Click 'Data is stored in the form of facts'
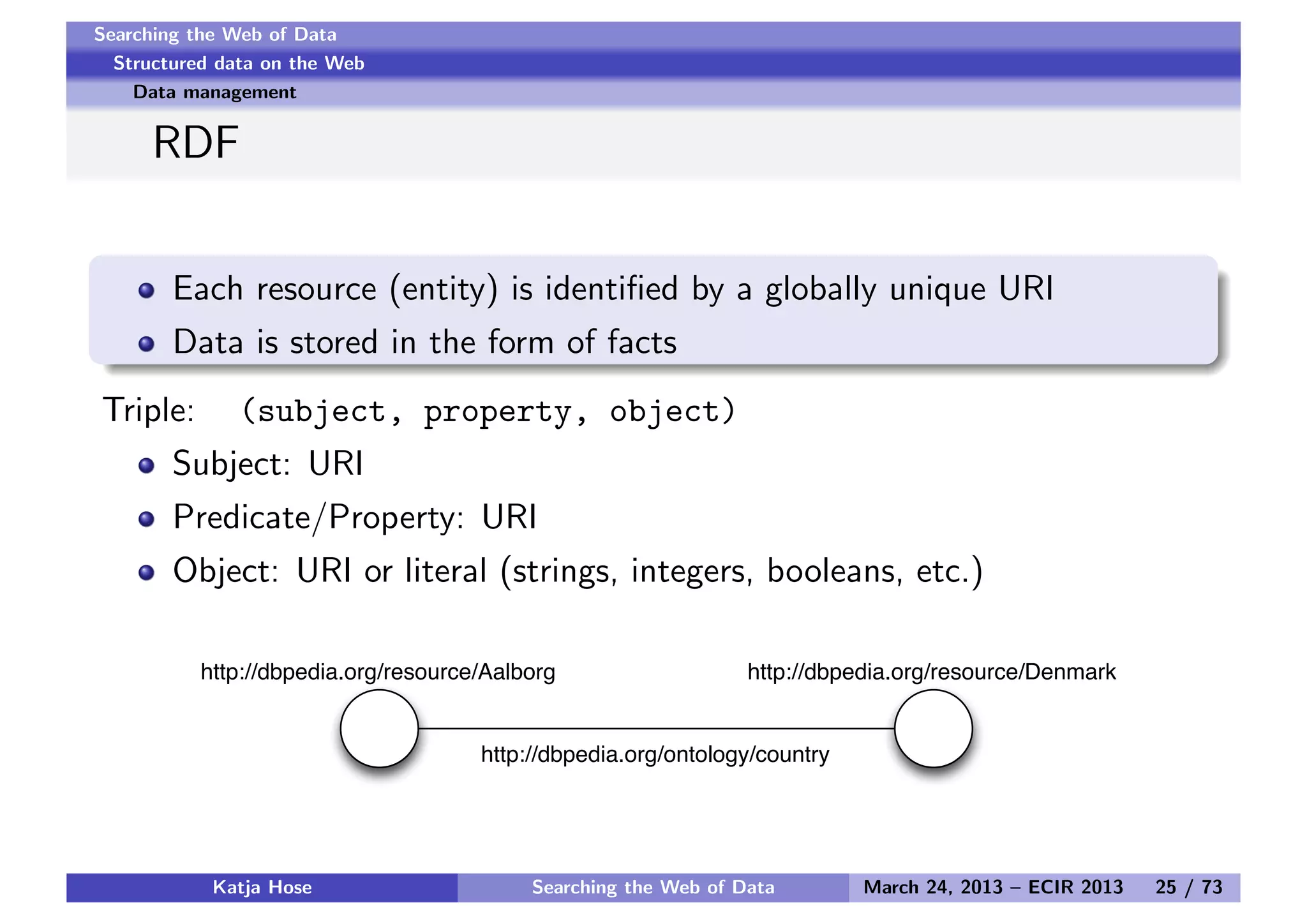Viewport: 1307px width, 924px height. (x=425, y=342)
